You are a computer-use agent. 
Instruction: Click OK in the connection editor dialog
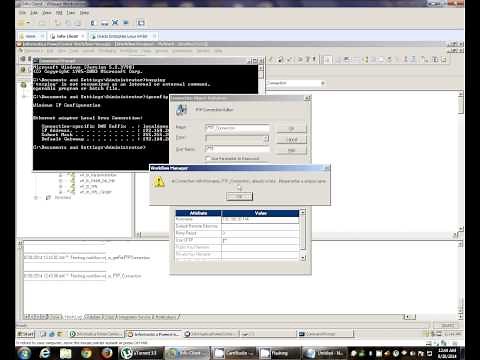pyautogui.click(x=291, y=128)
